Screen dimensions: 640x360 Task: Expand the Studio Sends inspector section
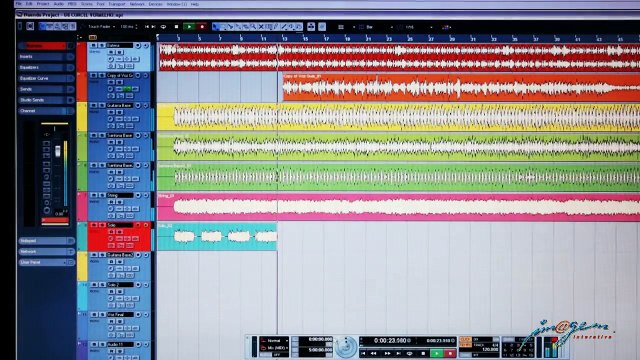click(46, 100)
